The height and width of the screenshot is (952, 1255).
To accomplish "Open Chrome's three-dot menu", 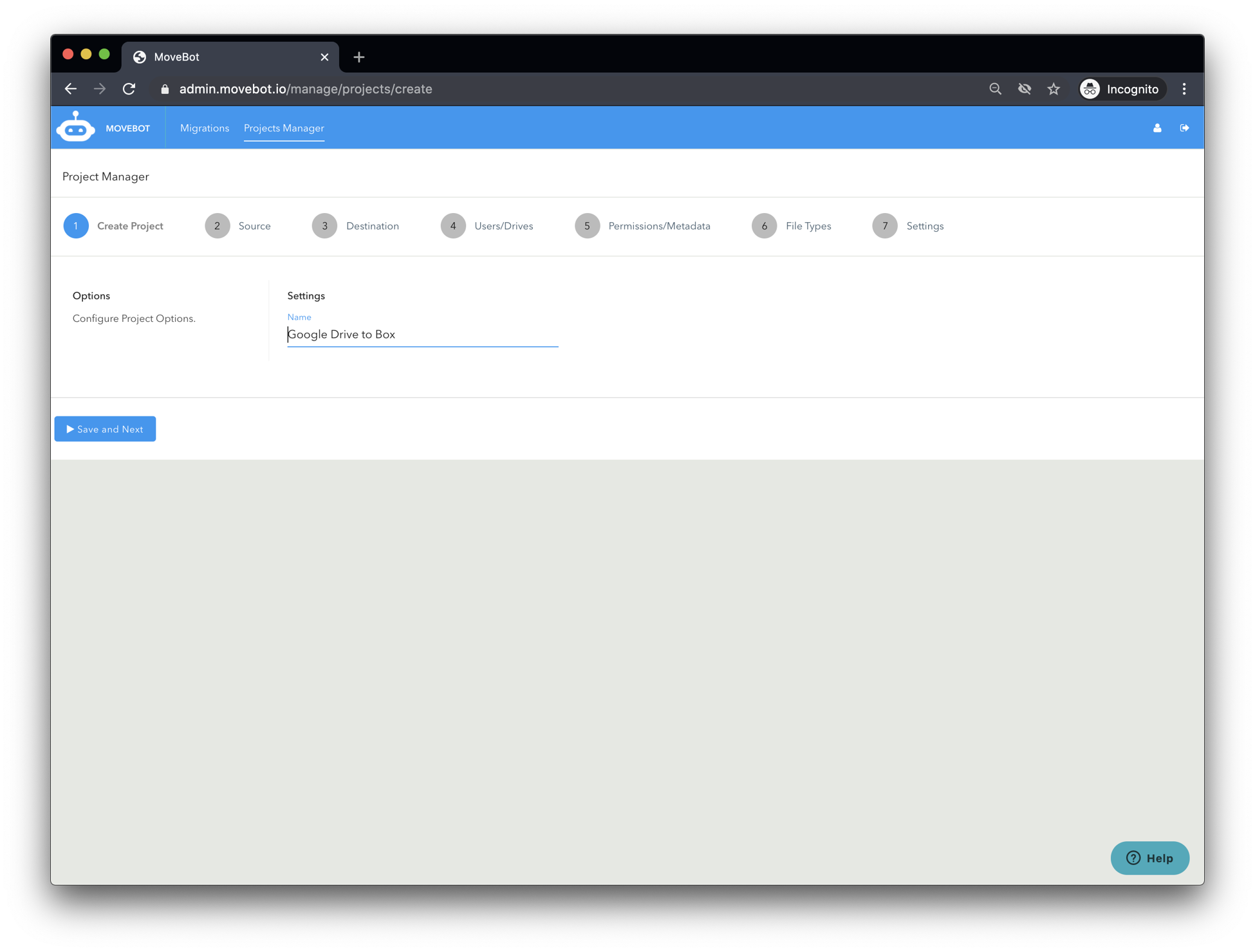I will (x=1184, y=89).
